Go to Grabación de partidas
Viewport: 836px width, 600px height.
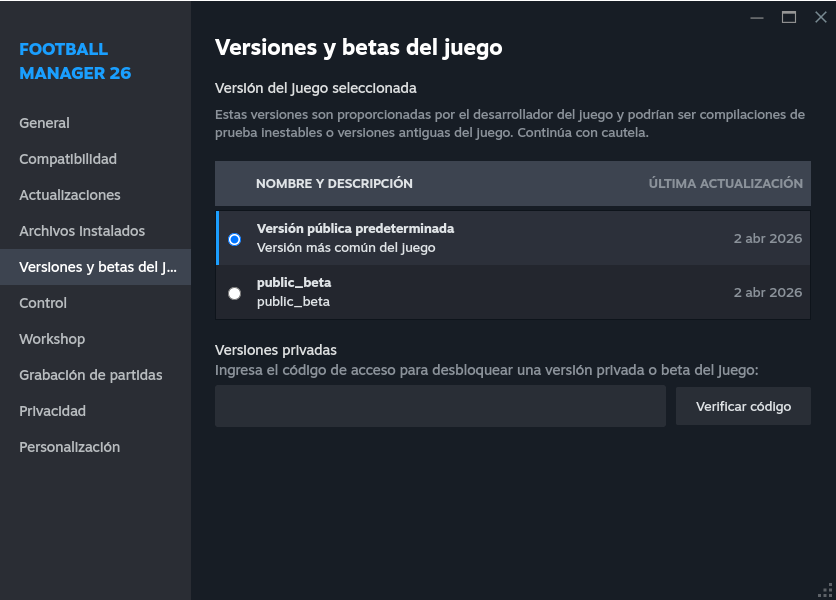pyautogui.click(x=91, y=375)
